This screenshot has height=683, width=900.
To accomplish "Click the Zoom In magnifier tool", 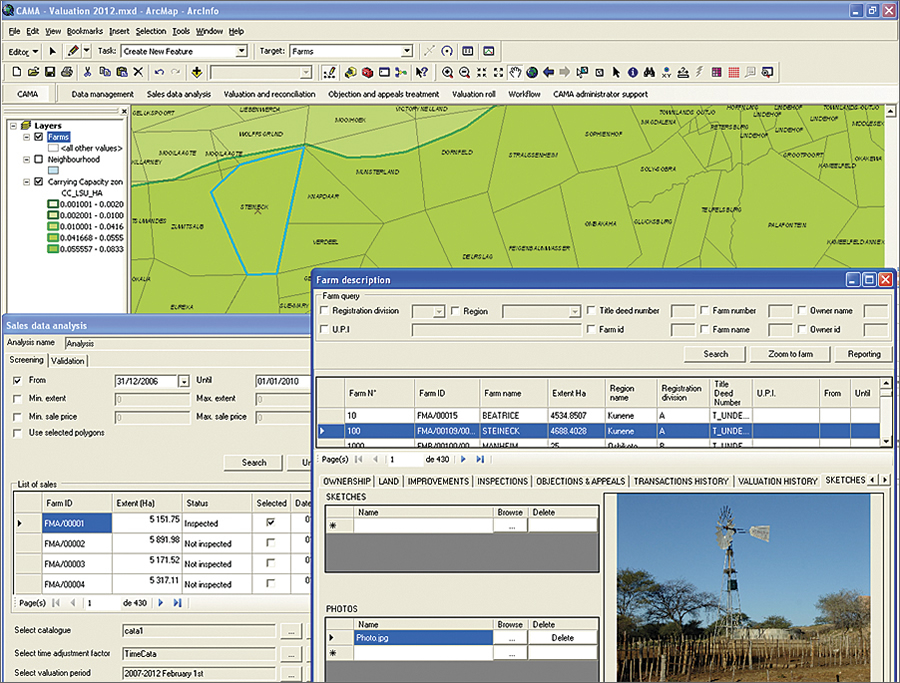I will coord(447,73).
